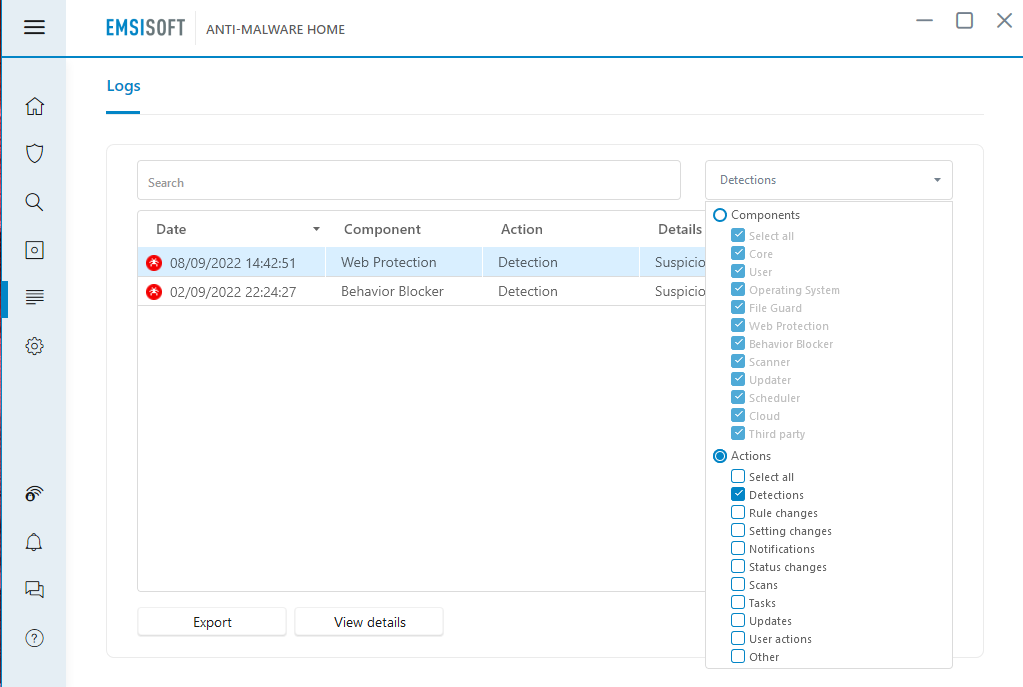Uncheck the Detections checkbox
The image size is (1023, 687).
(738, 495)
